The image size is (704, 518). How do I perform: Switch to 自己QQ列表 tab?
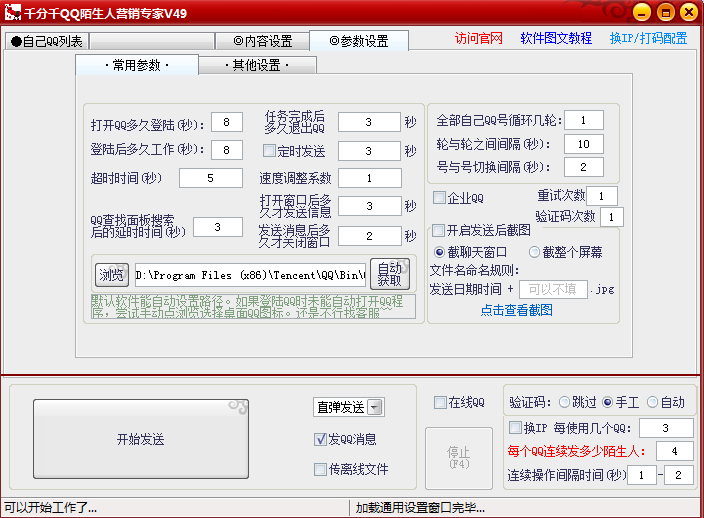pos(47,41)
